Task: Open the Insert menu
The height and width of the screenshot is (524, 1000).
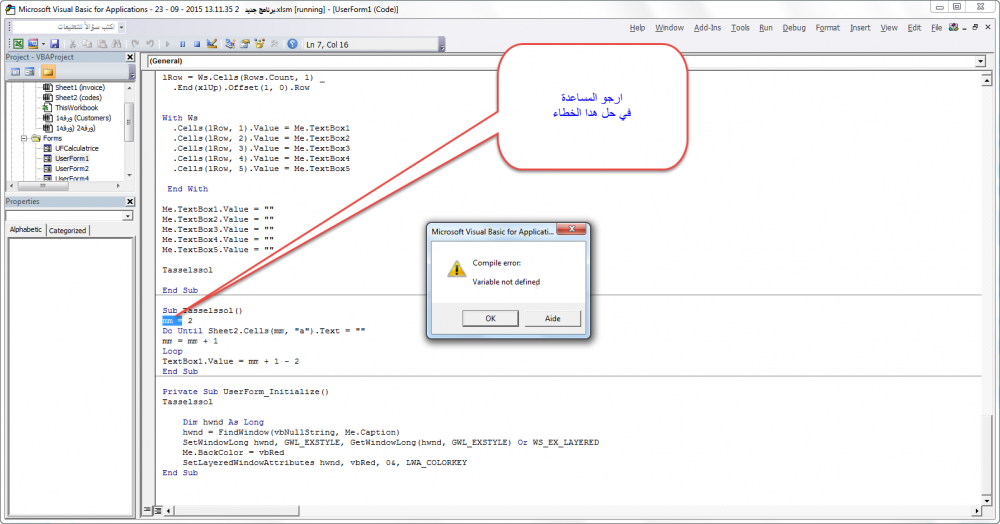Action: point(860,27)
